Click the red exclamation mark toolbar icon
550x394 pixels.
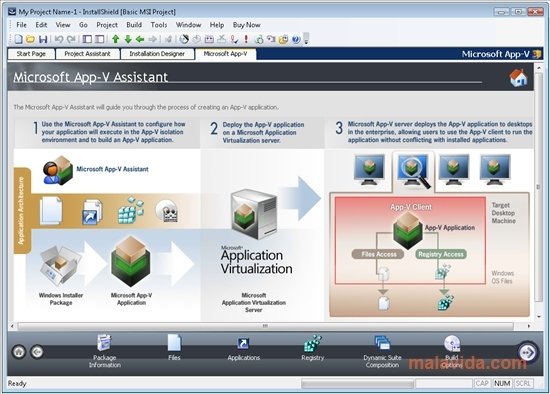coord(246,39)
